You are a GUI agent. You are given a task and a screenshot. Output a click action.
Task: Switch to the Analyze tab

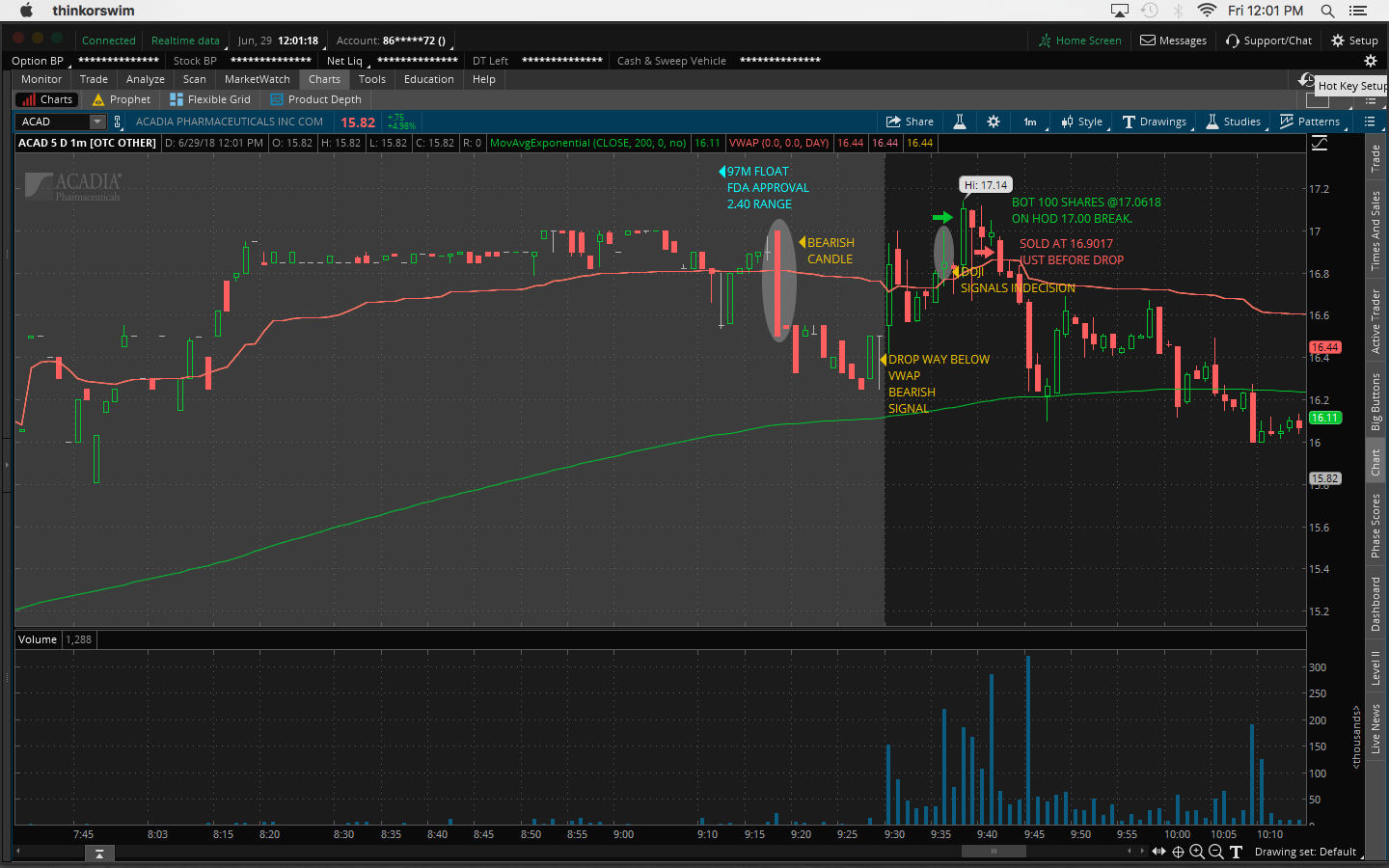(146, 79)
